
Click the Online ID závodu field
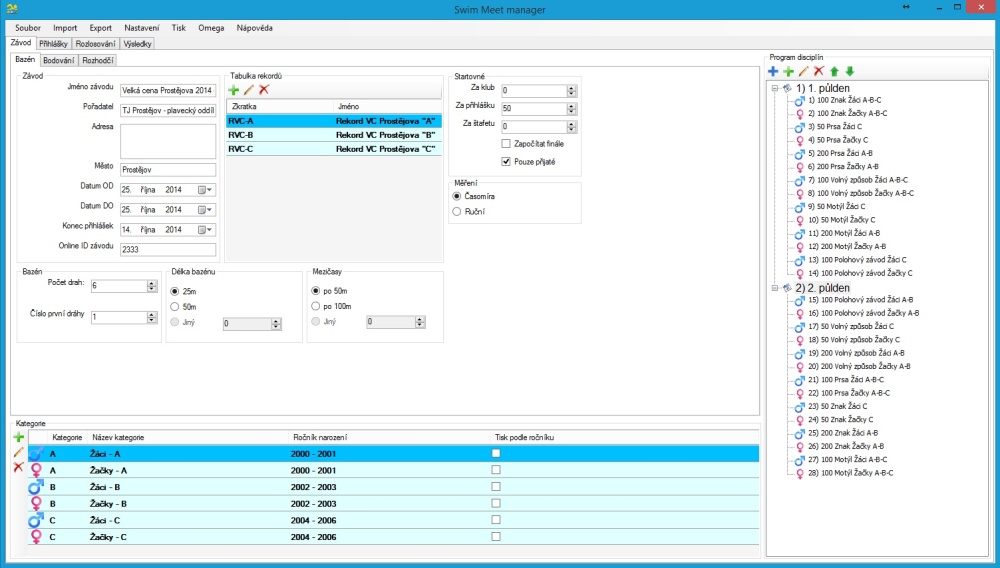pyautogui.click(x=168, y=249)
